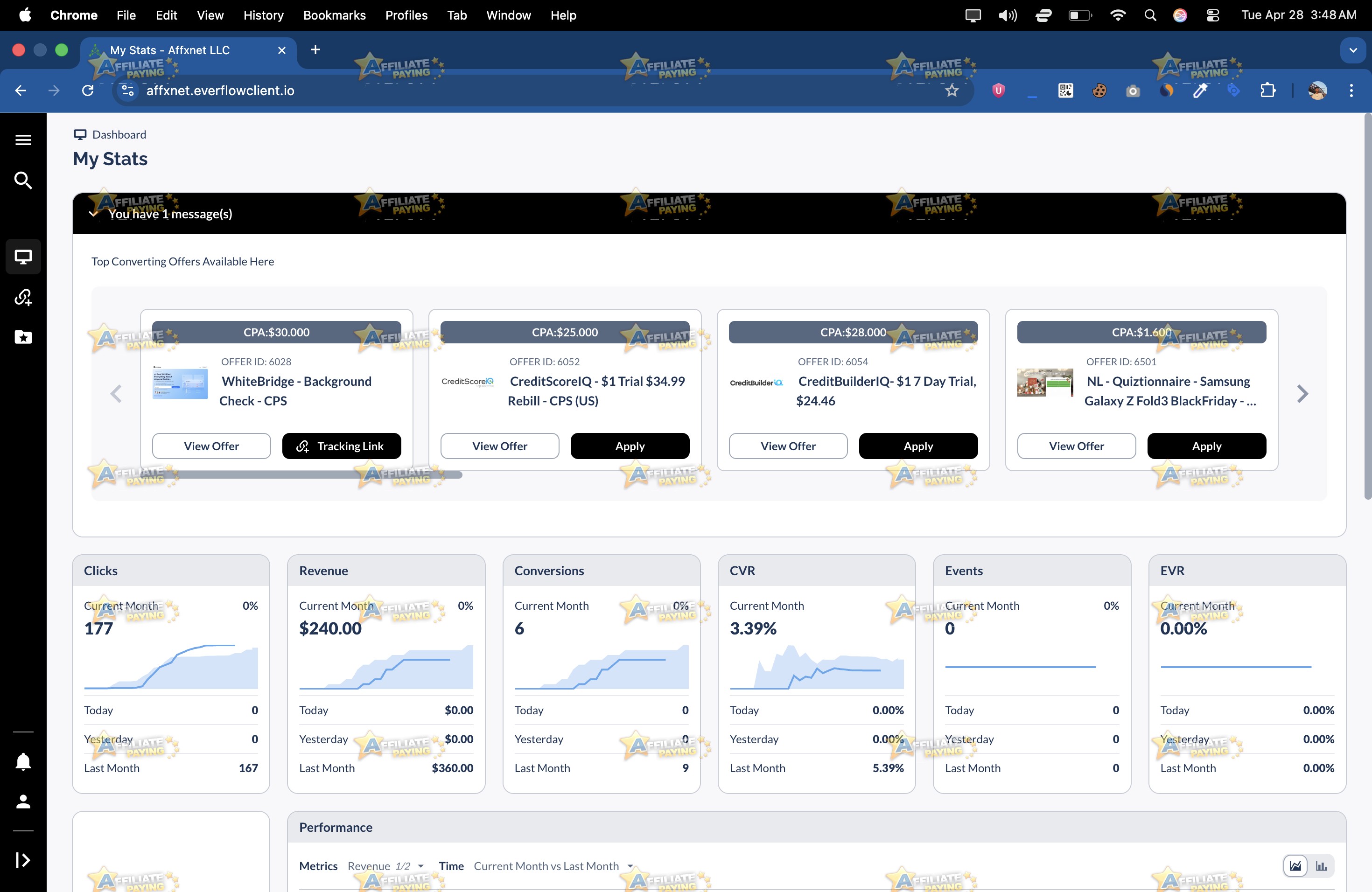This screenshot has width=1372, height=892.
Task: Open the Chrome File menu
Action: point(126,15)
